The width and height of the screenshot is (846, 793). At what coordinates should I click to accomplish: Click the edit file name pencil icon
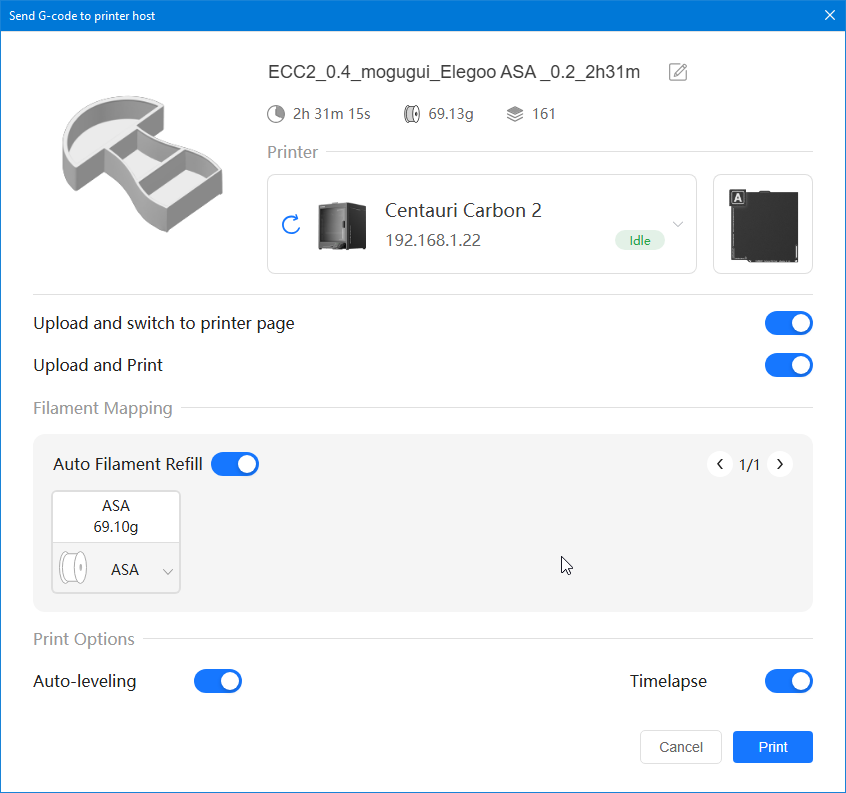tap(678, 72)
